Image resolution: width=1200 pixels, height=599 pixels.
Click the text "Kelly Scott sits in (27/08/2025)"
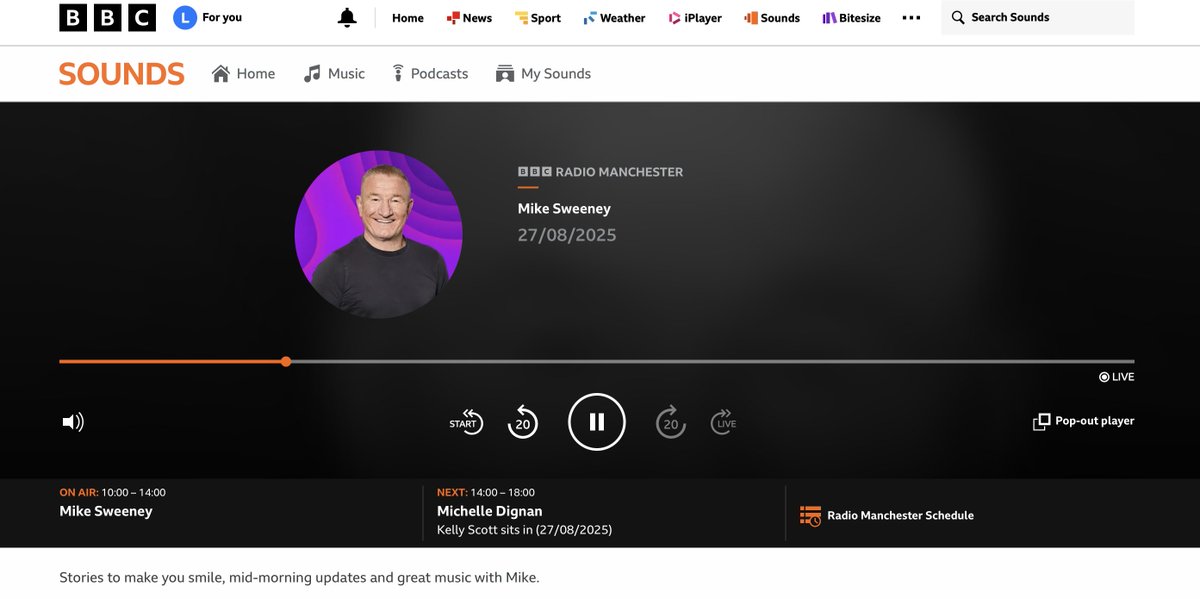(524, 530)
